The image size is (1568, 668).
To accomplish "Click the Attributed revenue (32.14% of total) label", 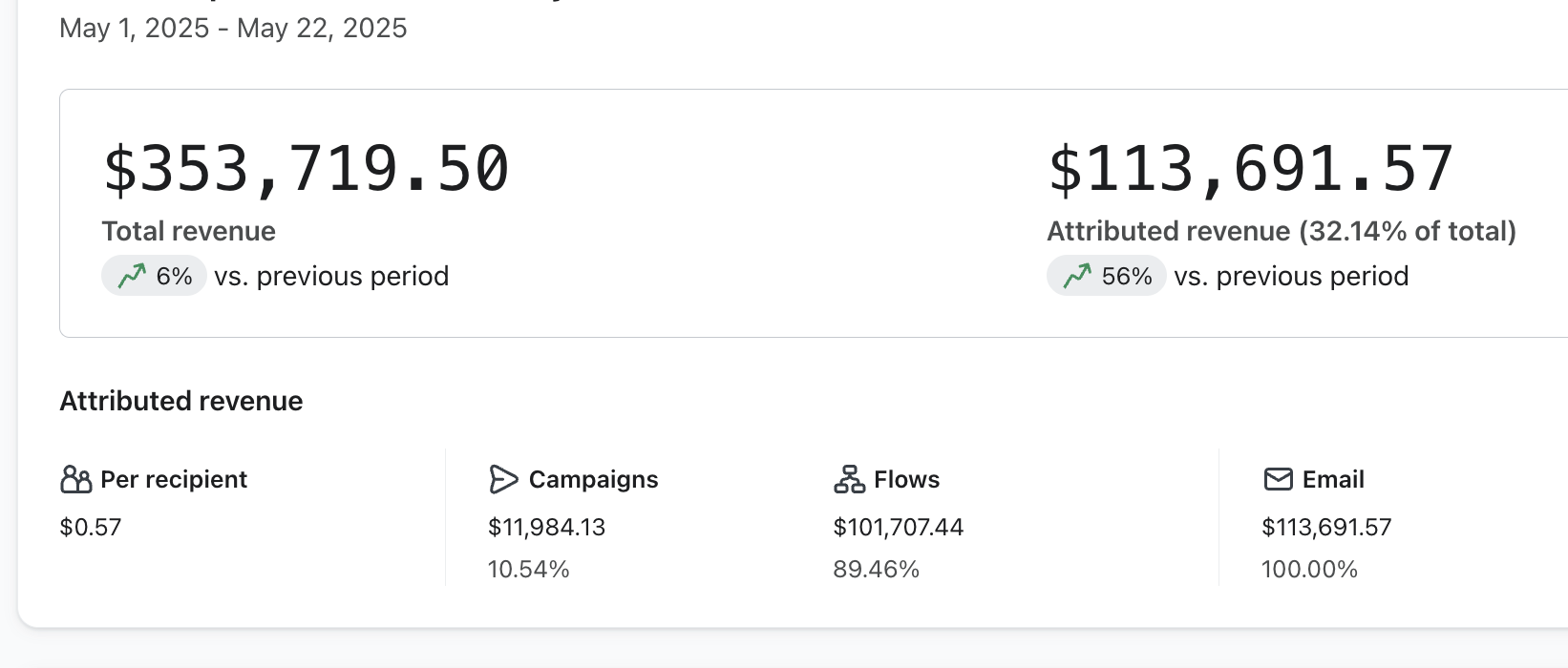I will [x=1282, y=231].
